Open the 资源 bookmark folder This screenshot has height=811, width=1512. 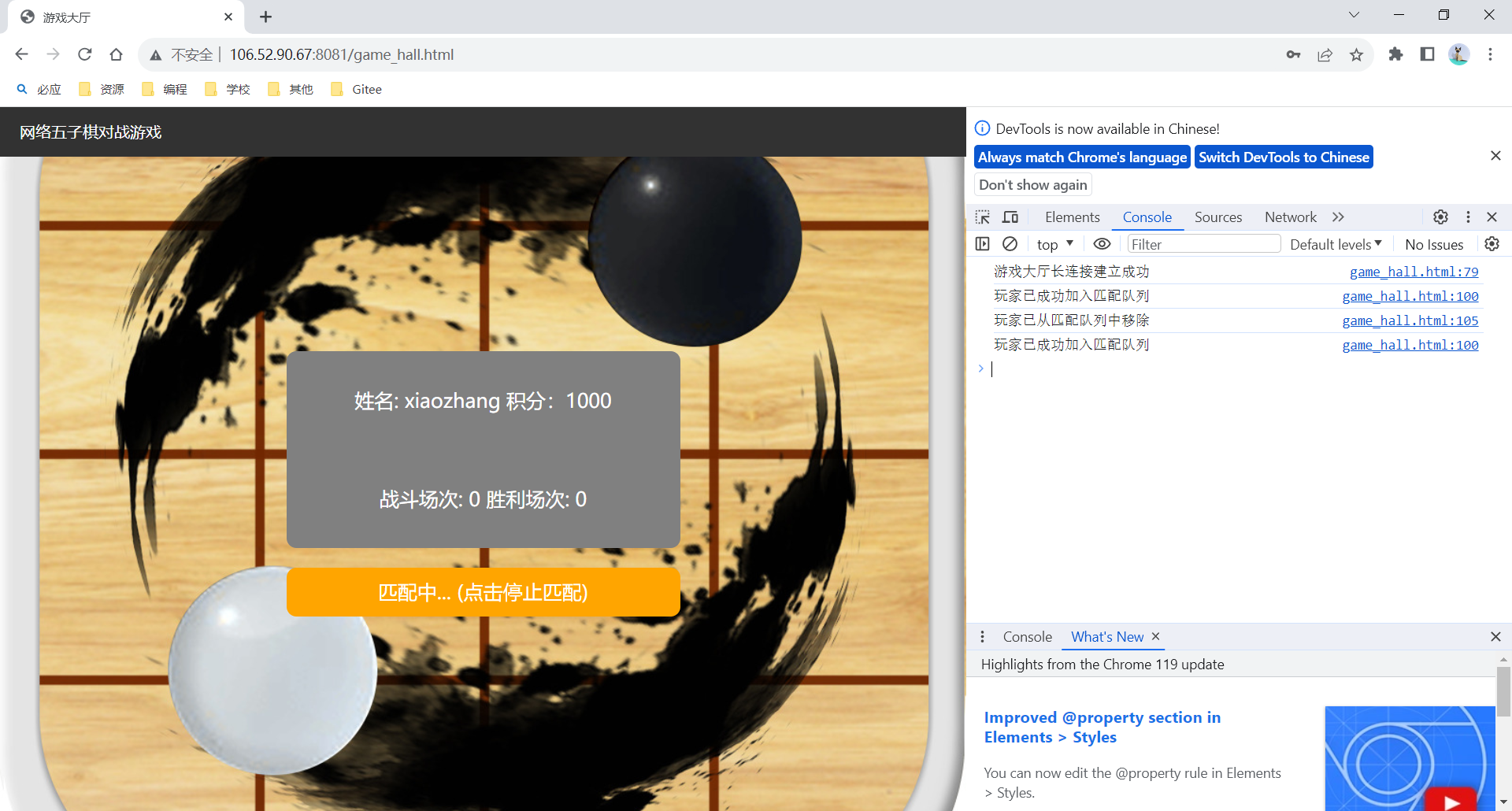click(x=102, y=89)
